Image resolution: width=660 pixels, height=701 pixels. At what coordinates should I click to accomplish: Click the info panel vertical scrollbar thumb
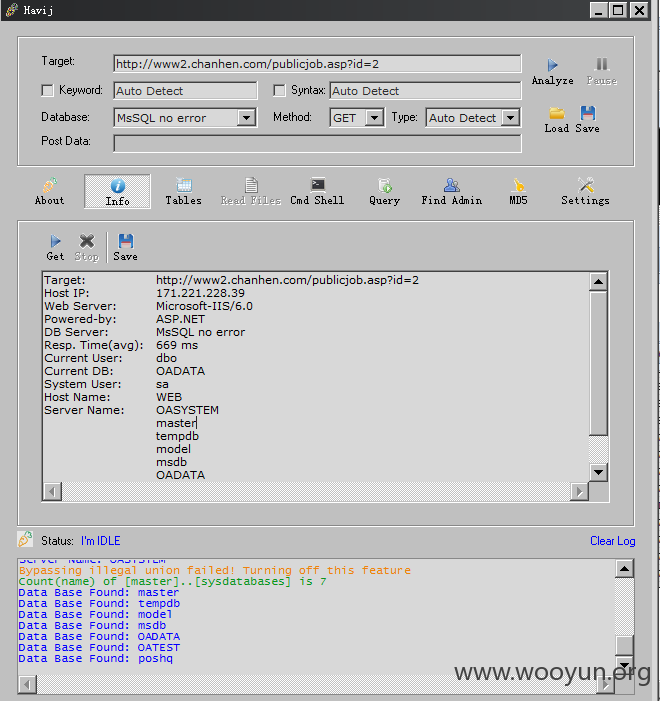tap(598, 363)
